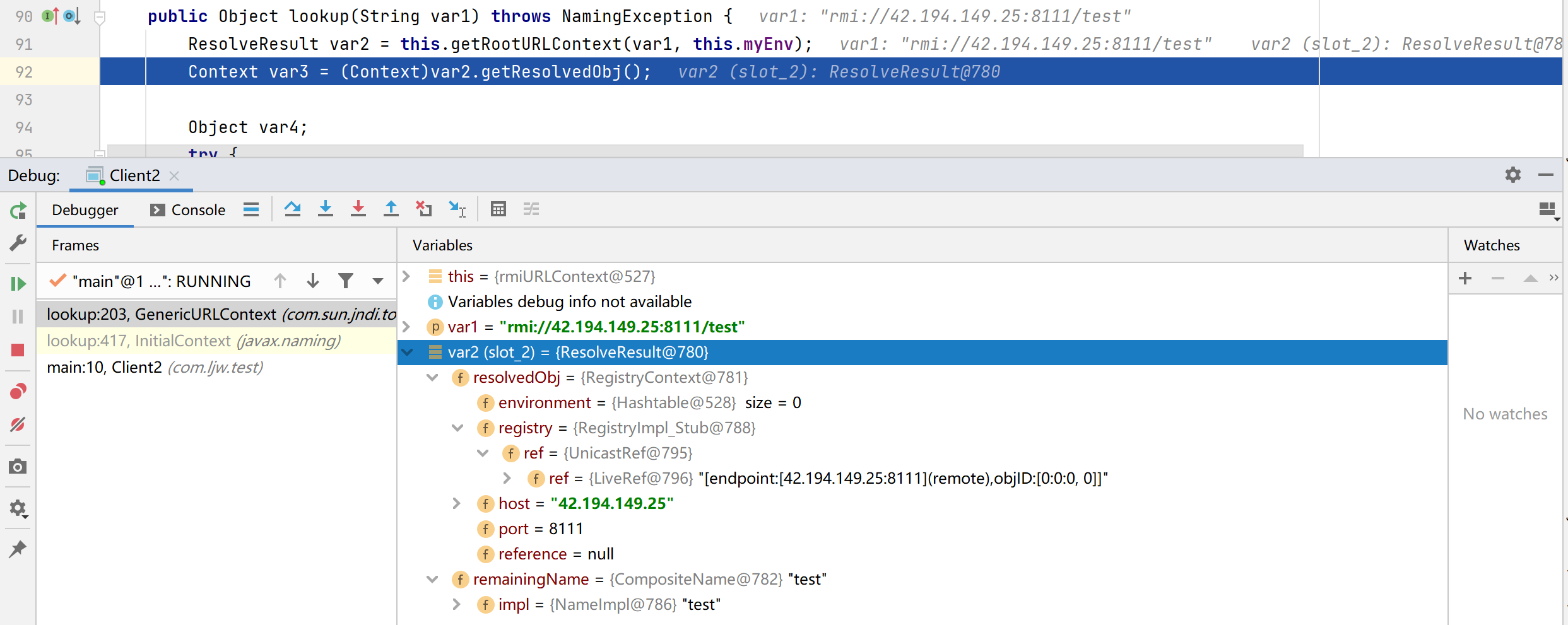Select frame lookup:417, InitialContext
This screenshot has height=625, width=1568.
(x=216, y=341)
